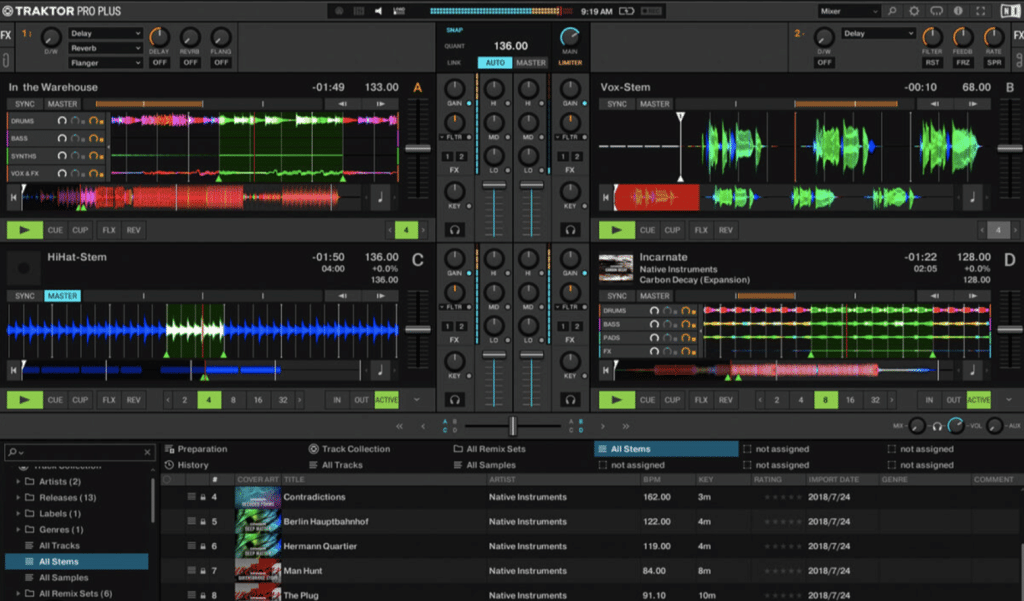Clear the browser search with X icon
The height and width of the screenshot is (601, 1024).
click(147, 452)
